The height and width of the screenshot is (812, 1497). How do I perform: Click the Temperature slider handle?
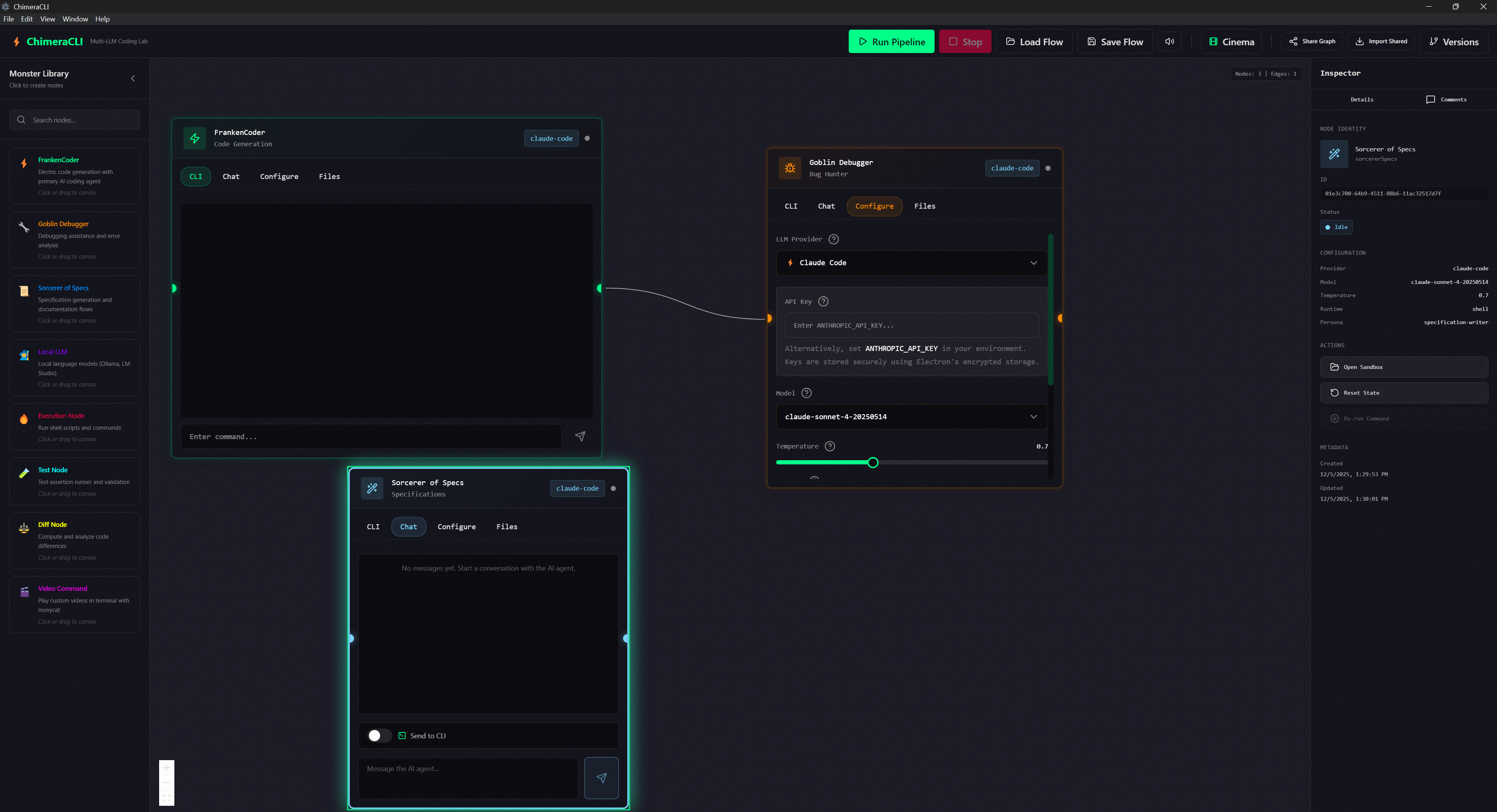(x=872, y=463)
